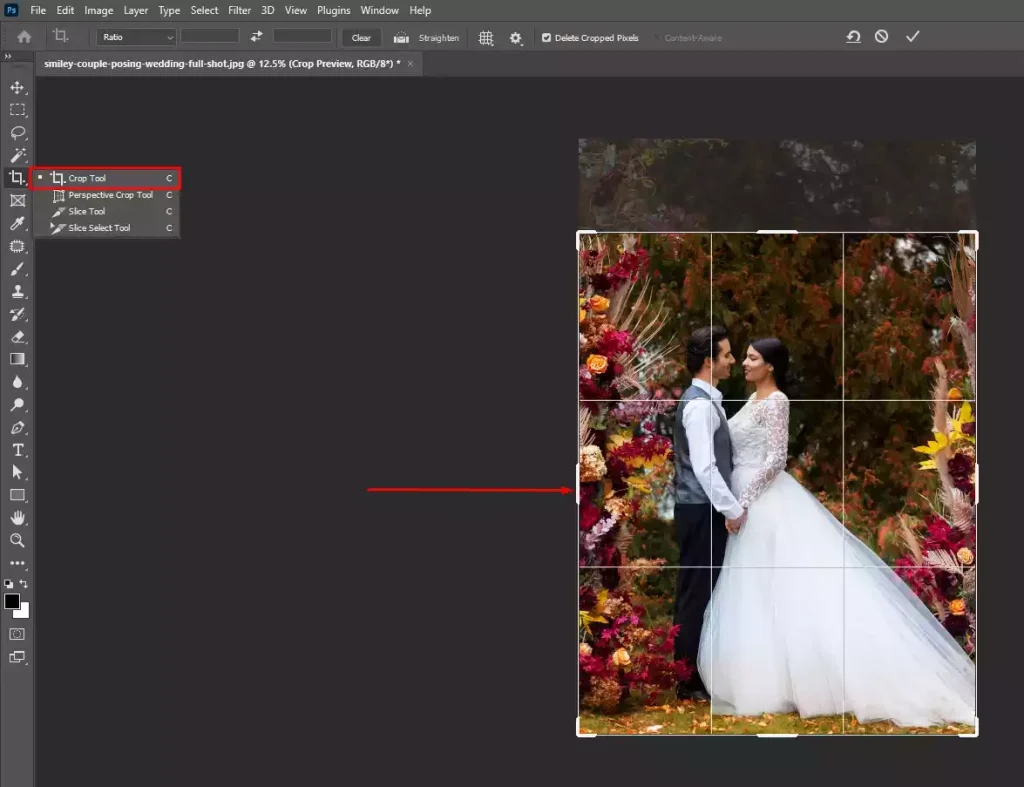Open additional crop settings via gear icon
1024x787 pixels.
tap(515, 37)
